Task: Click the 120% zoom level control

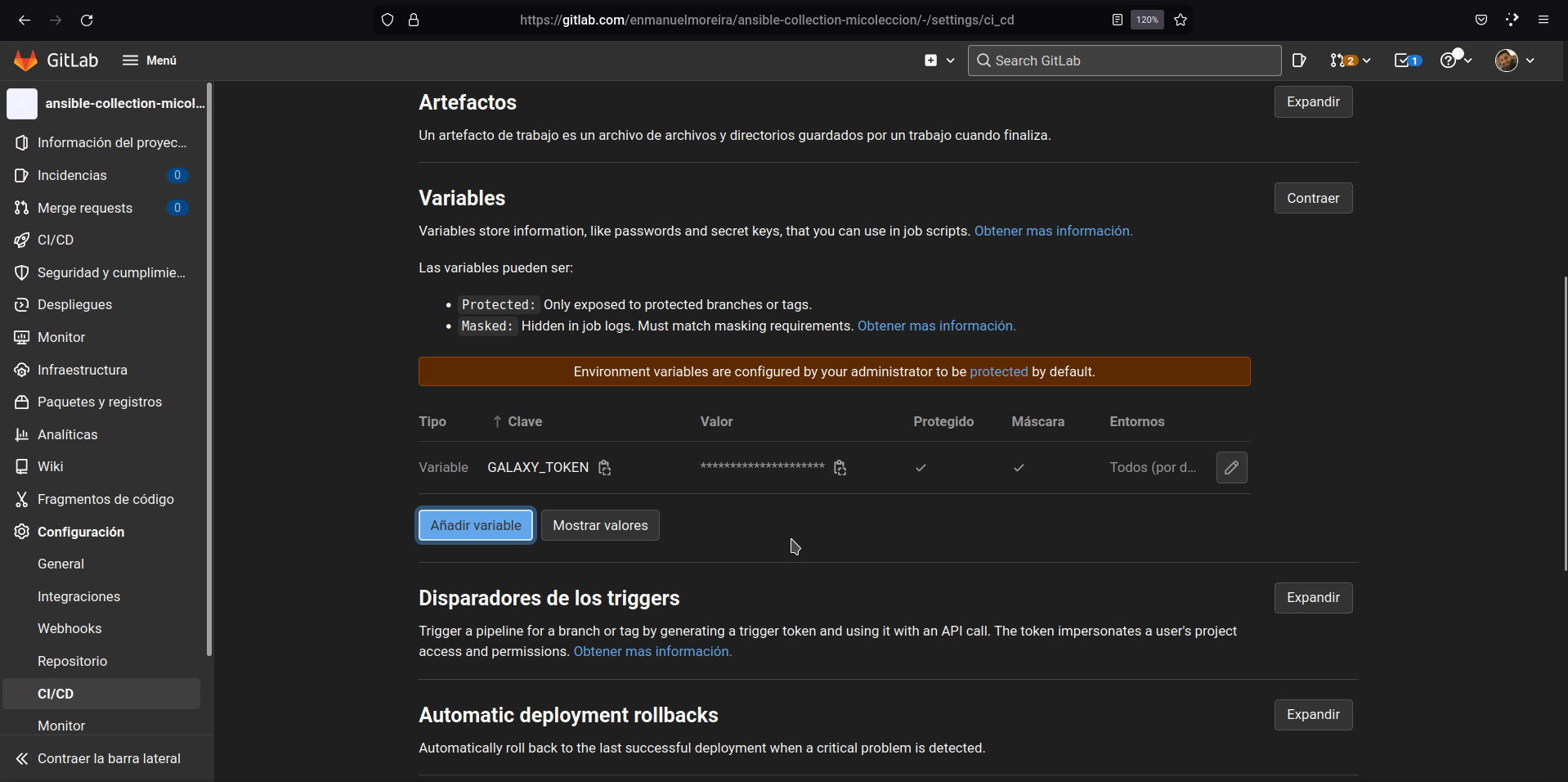Action: point(1146,20)
